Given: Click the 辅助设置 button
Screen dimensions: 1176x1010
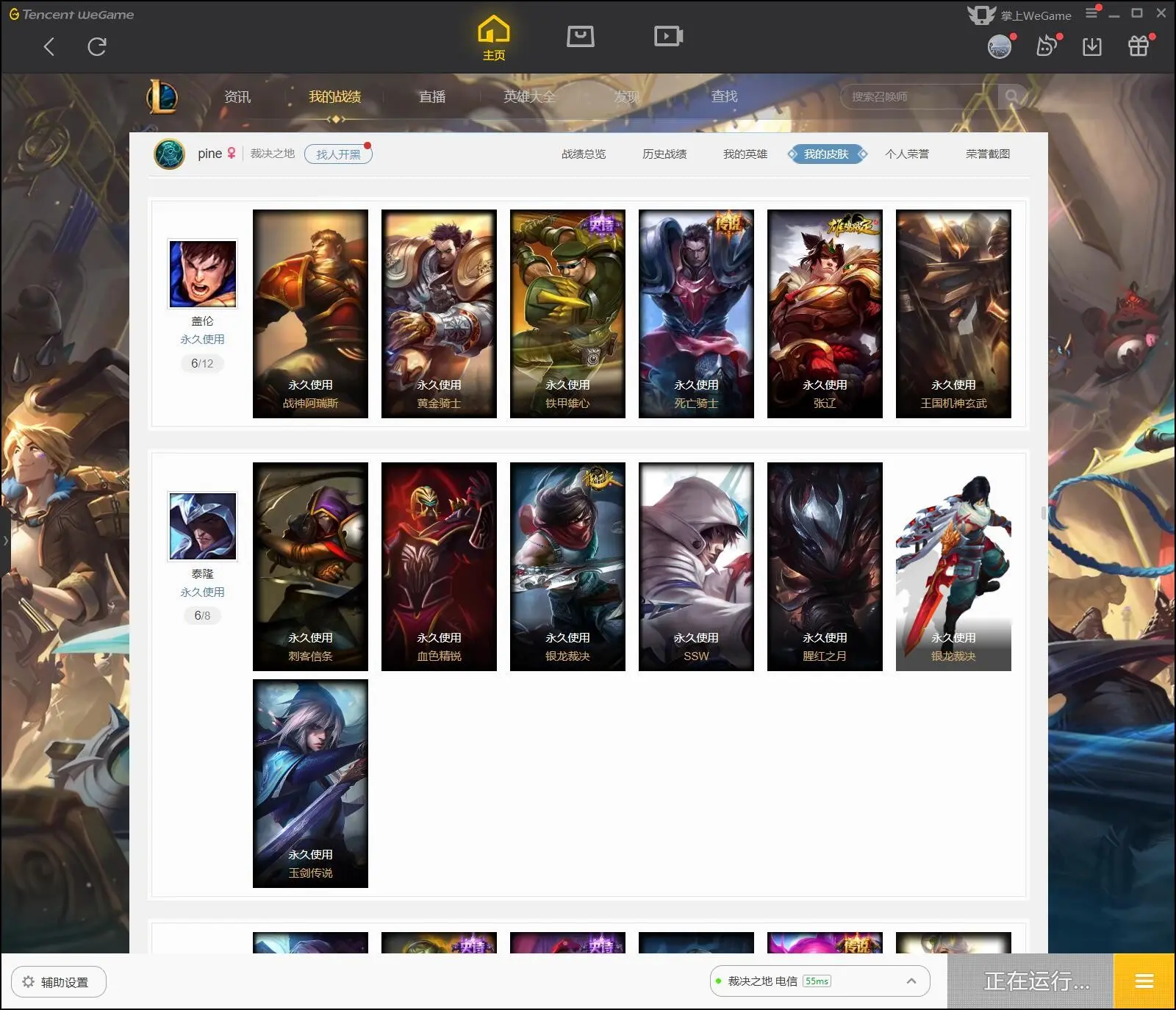Looking at the screenshot, I should (x=59, y=982).
